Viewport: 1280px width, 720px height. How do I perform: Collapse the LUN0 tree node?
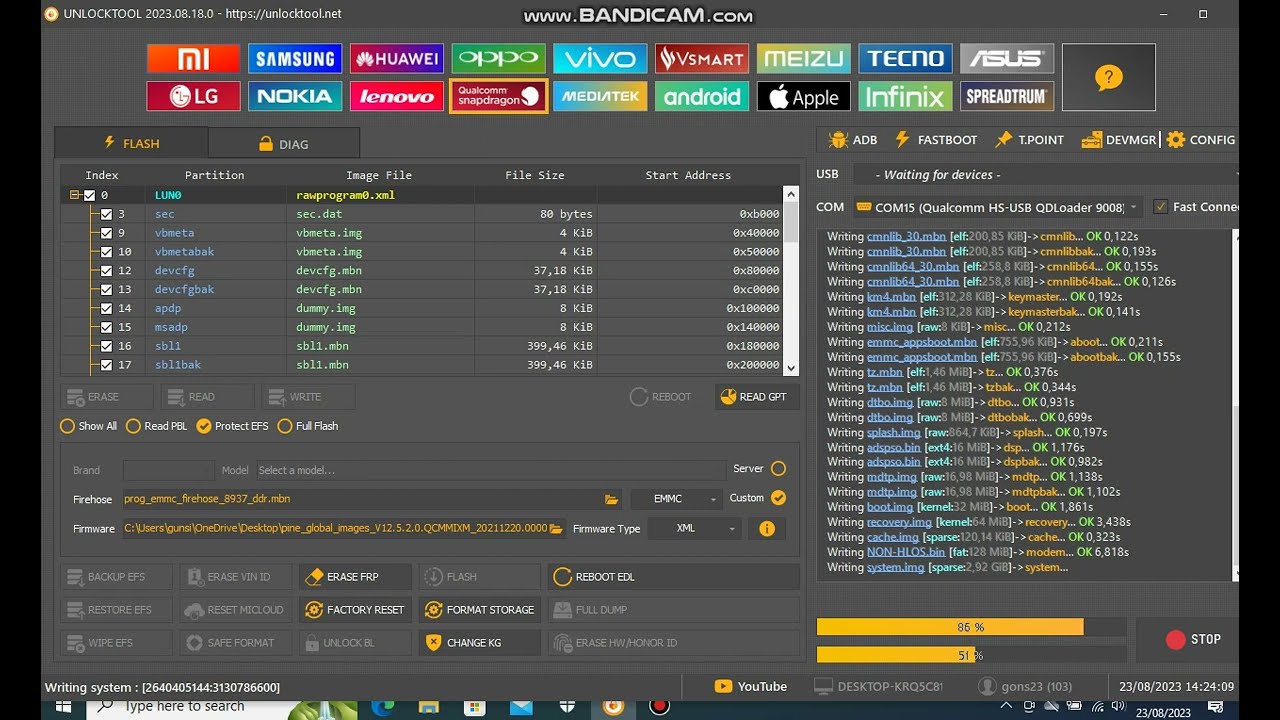pyautogui.click(x=74, y=195)
